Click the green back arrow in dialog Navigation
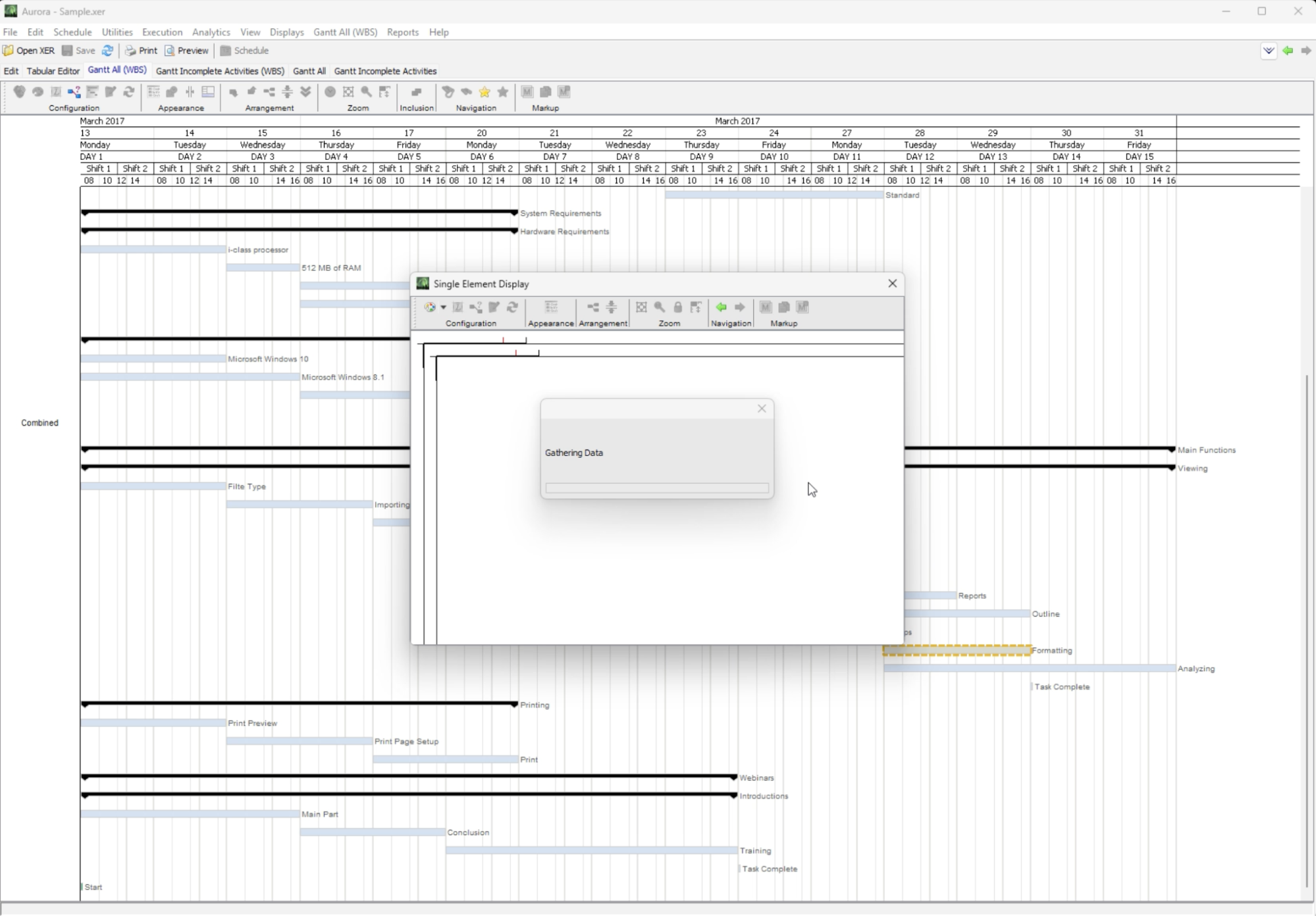Screen dimensions: 1316x916 click(x=722, y=307)
